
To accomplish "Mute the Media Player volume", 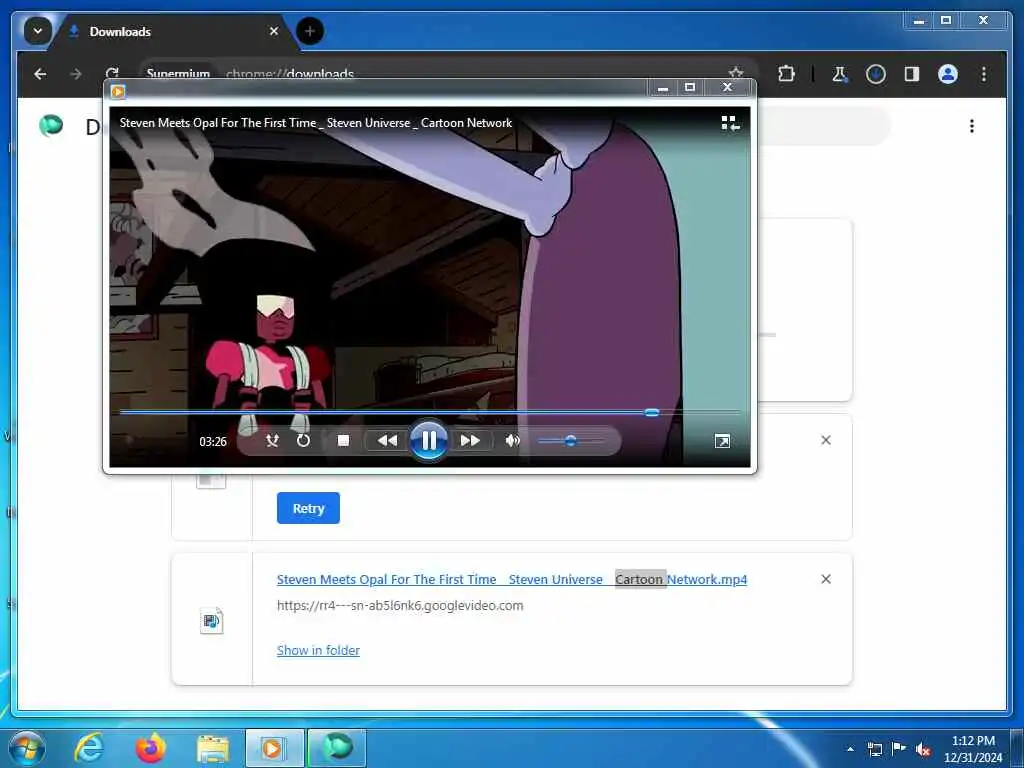I will click(513, 441).
